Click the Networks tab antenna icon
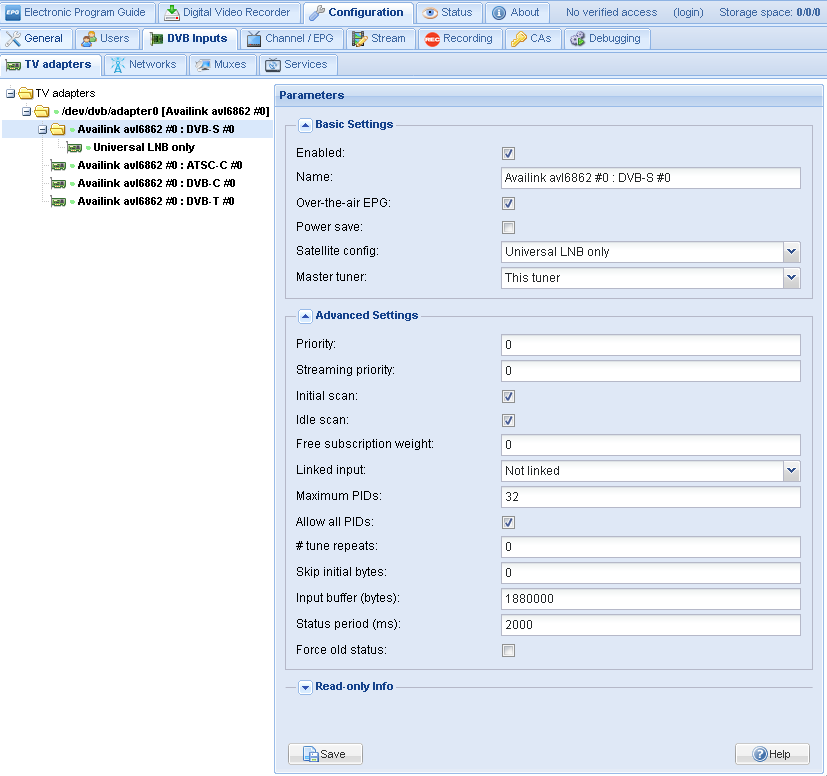This screenshot has height=776, width=827. (x=117, y=65)
